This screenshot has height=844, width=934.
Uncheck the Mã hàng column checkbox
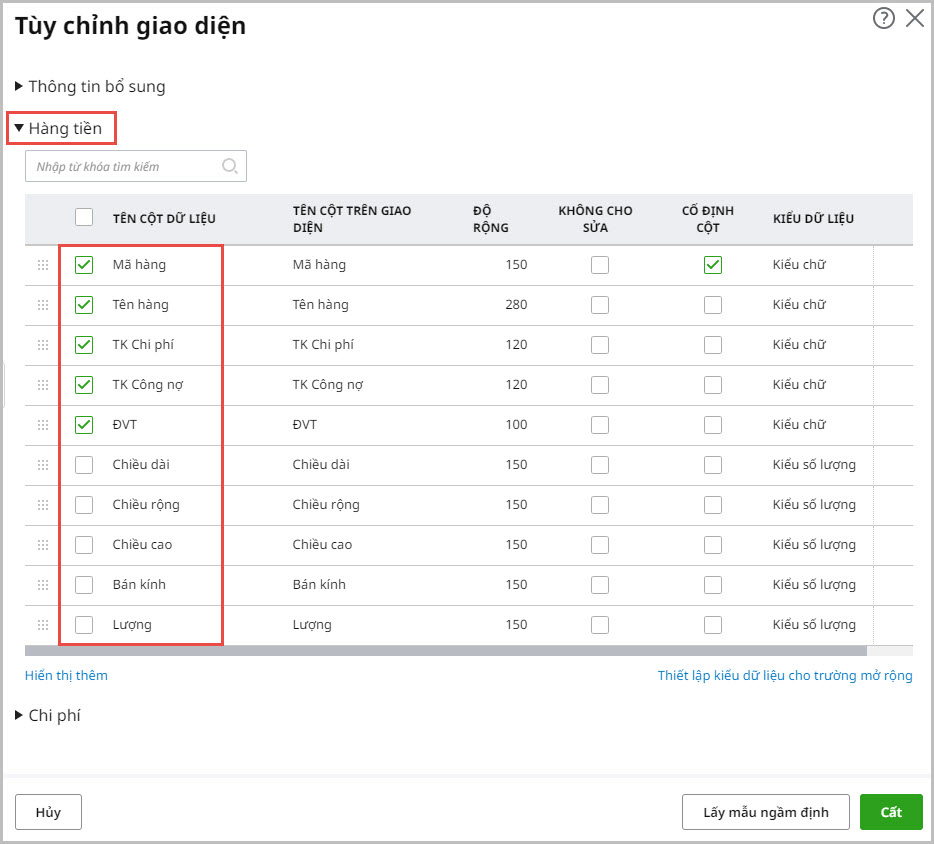[x=84, y=265]
